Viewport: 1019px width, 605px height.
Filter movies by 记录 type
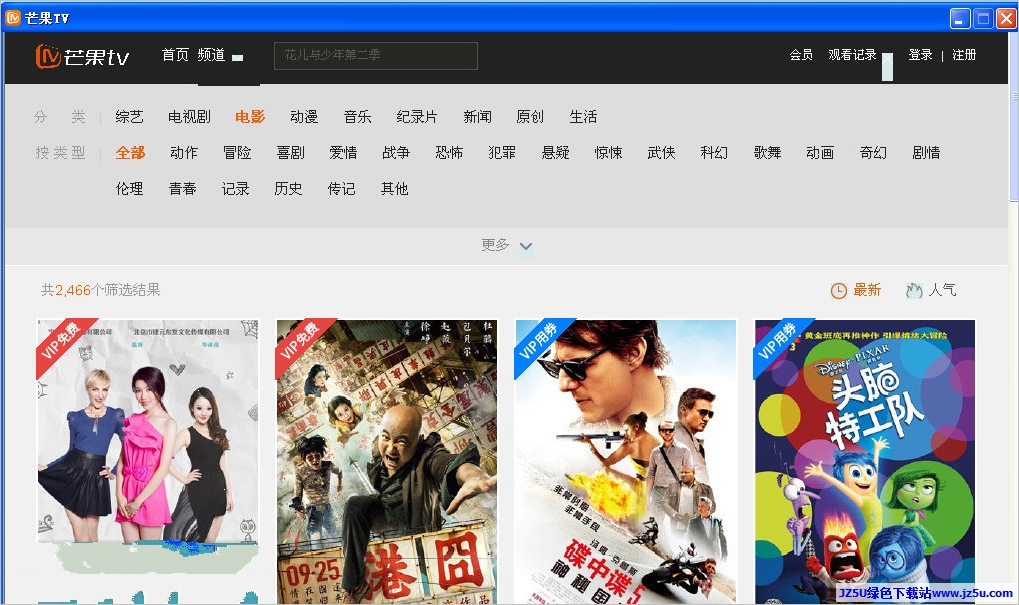(x=235, y=188)
